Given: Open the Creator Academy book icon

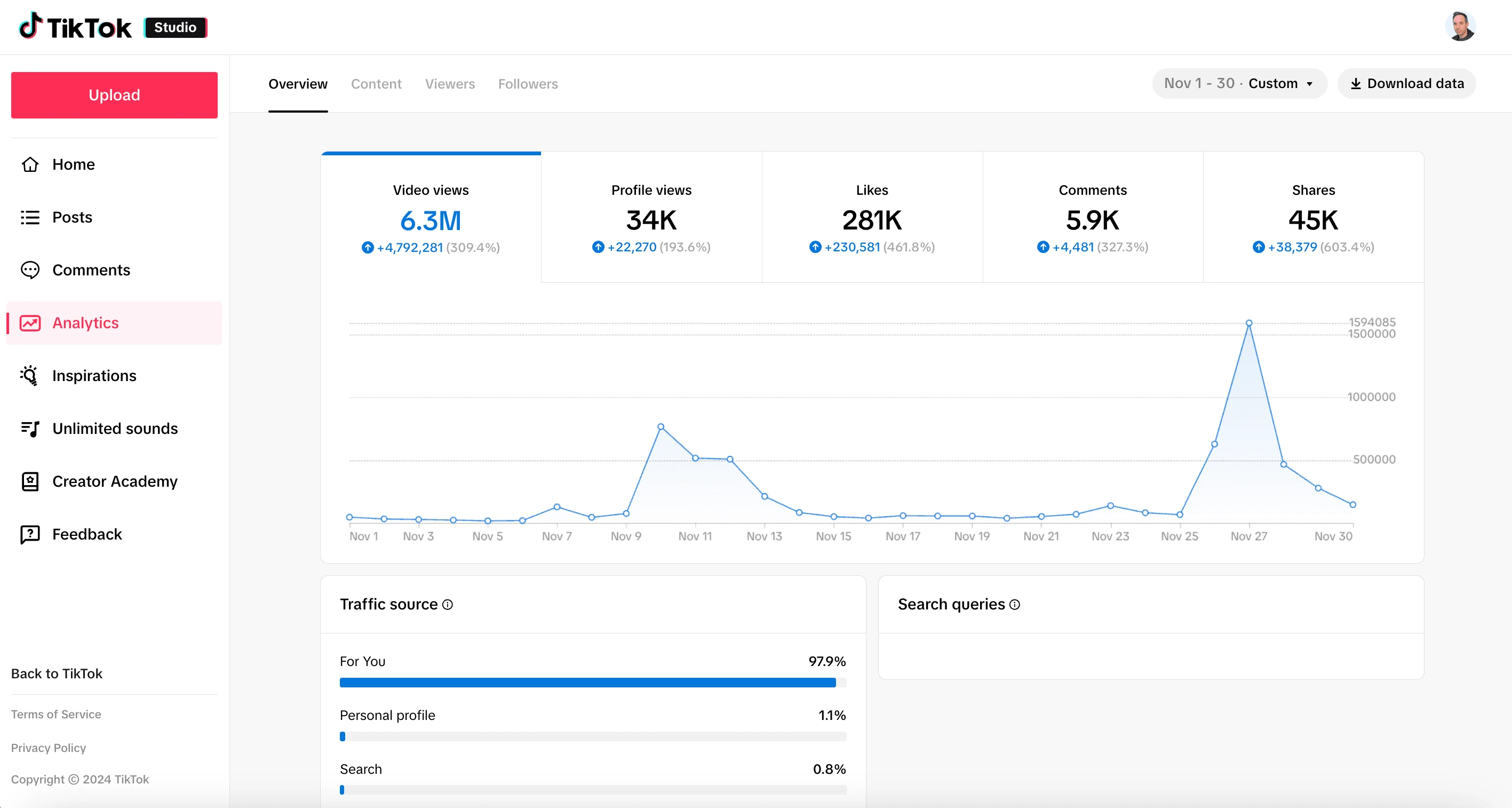Looking at the screenshot, I should tap(30, 481).
